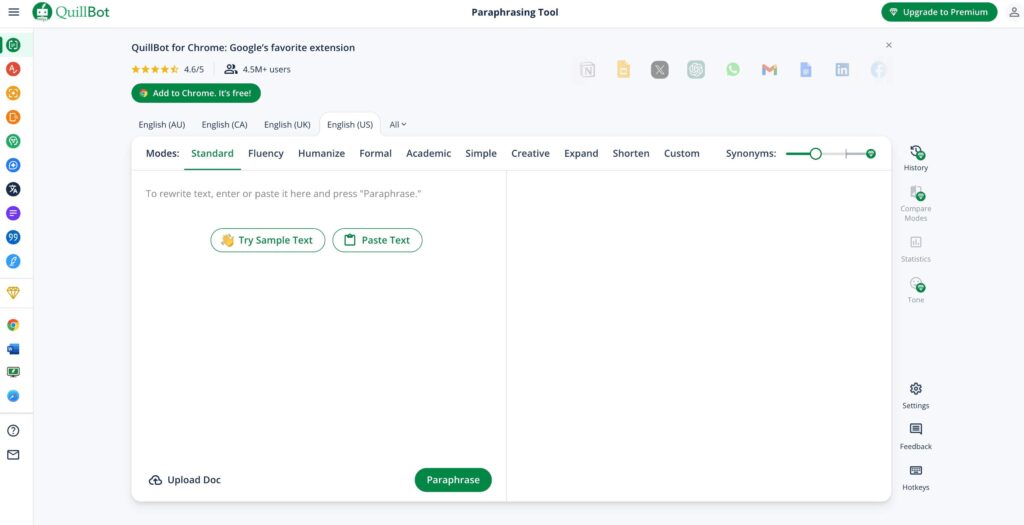
Task: Select Custom mode
Action: (682, 153)
